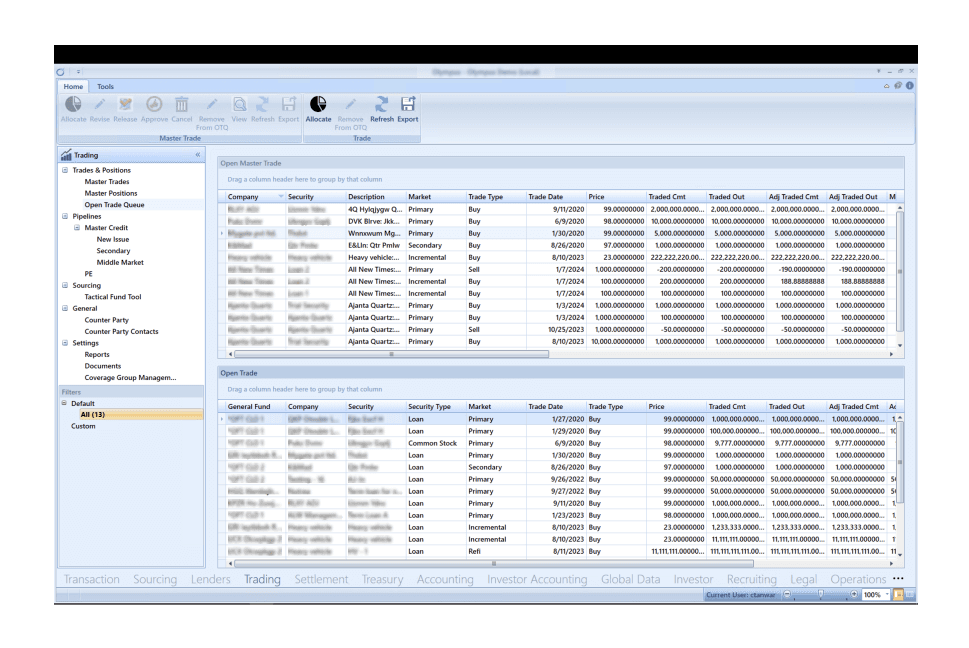The image size is (969, 648).
Task: Click the app refresh icon in title bar
Action: pyautogui.click(x=61, y=72)
